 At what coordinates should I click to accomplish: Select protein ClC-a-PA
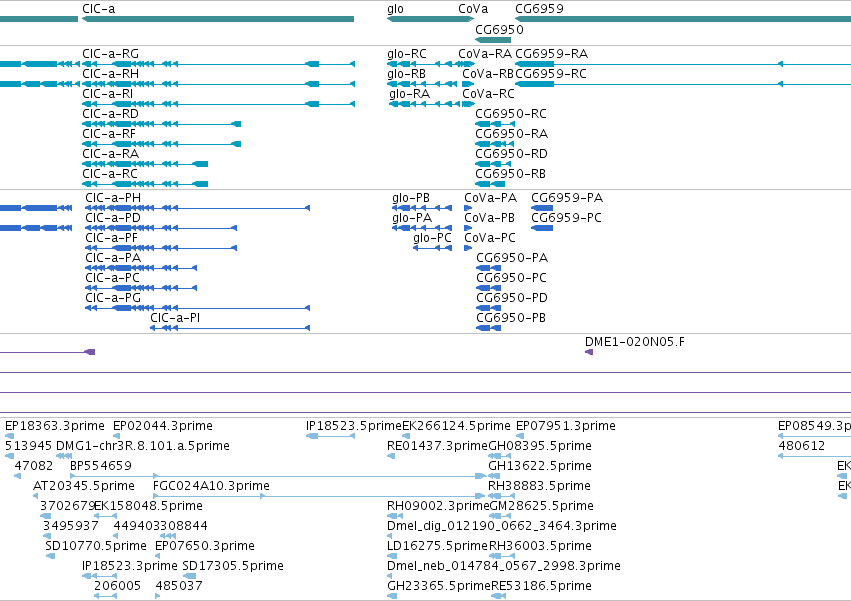pyautogui.click(x=113, y=258)
